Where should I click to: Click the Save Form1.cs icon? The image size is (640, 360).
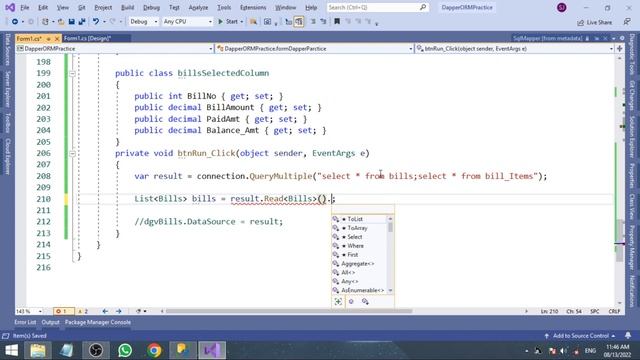click(71, 22)
